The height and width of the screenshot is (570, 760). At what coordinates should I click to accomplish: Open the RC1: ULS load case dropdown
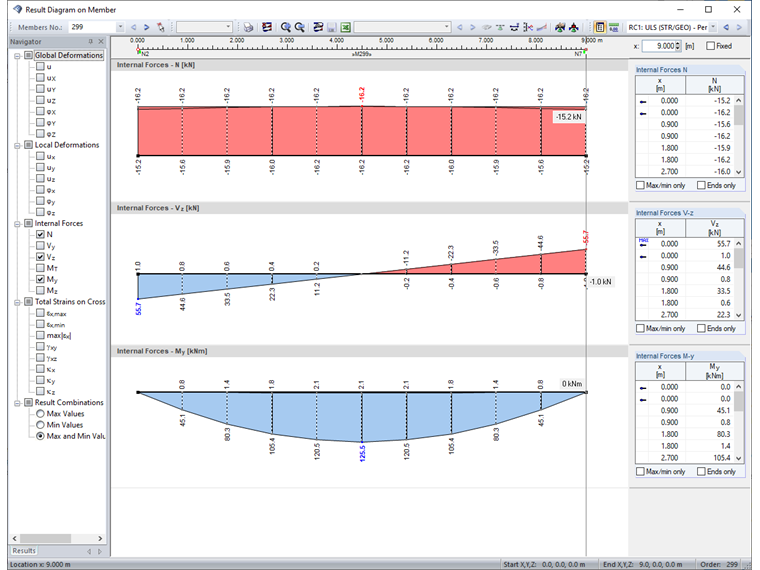click(x=713, y=28)
